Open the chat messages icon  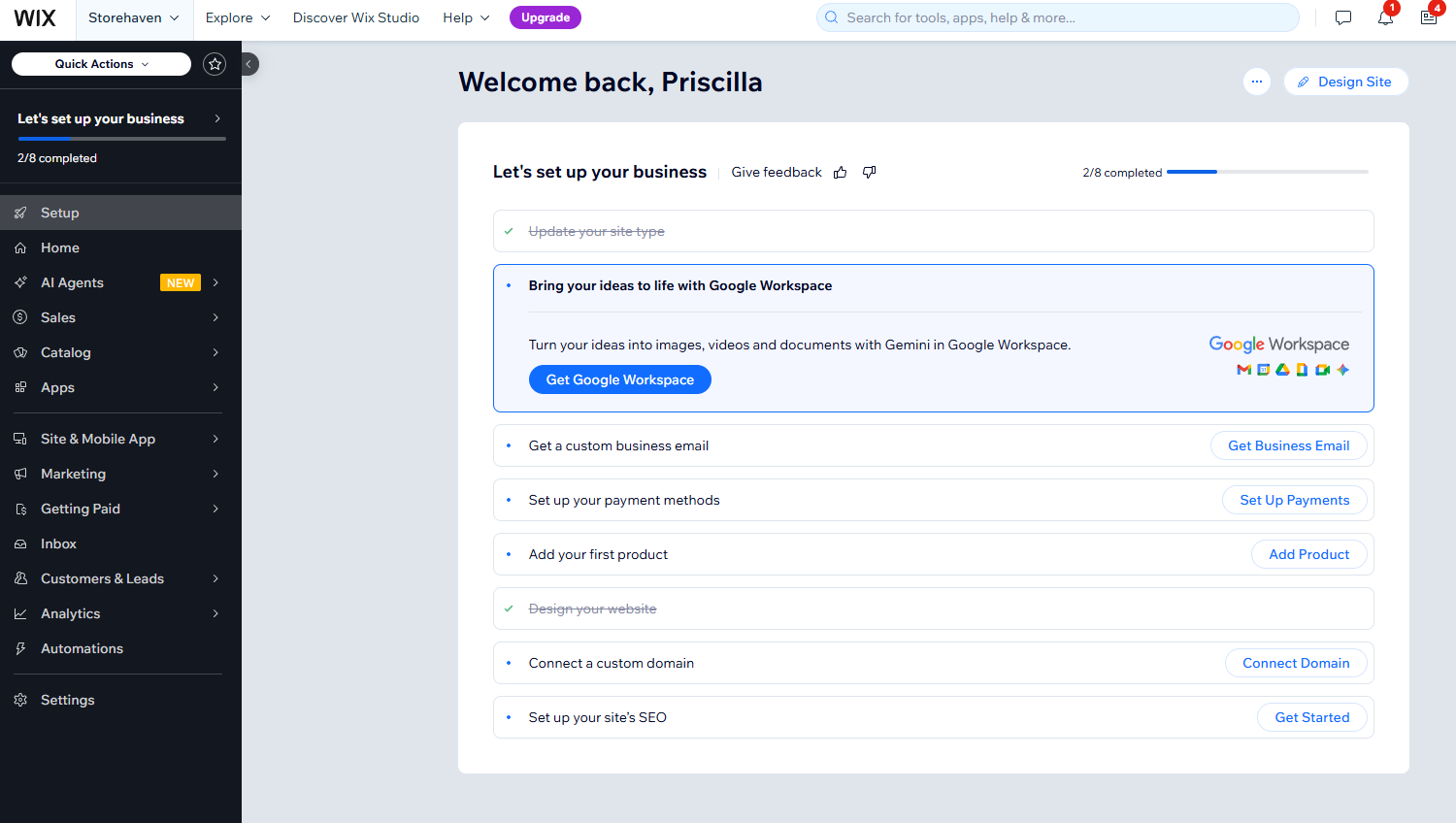1343,17
